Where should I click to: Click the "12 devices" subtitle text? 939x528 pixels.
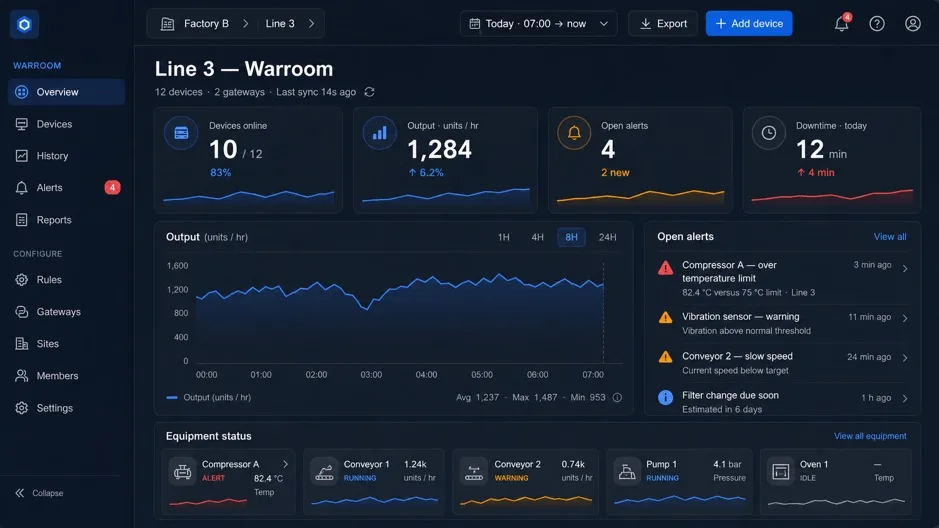[x=178, y=92]
